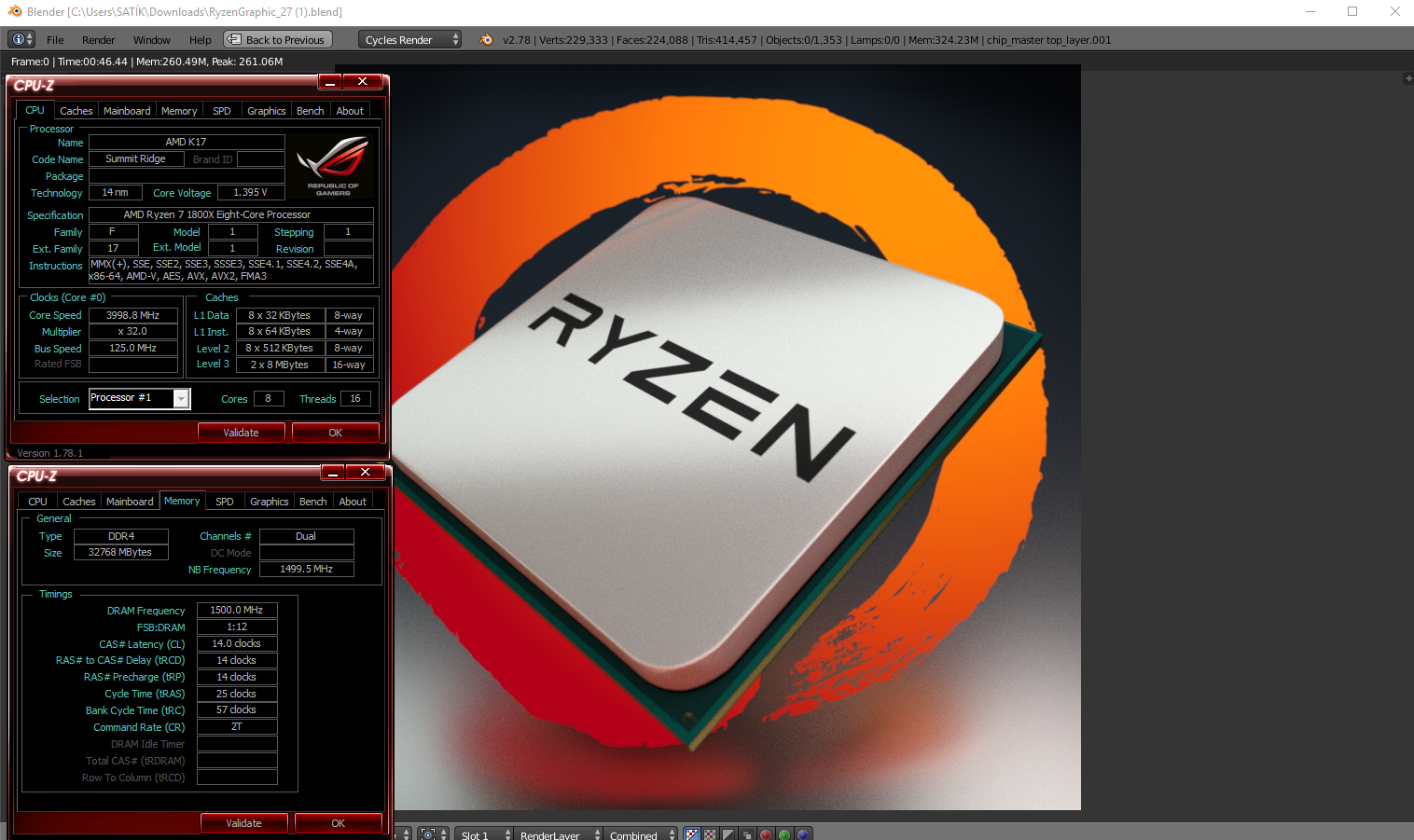The height and width of the screenshot is (840, 1414).
Task: Select the Alpha channel display icon
Action: 728,834
